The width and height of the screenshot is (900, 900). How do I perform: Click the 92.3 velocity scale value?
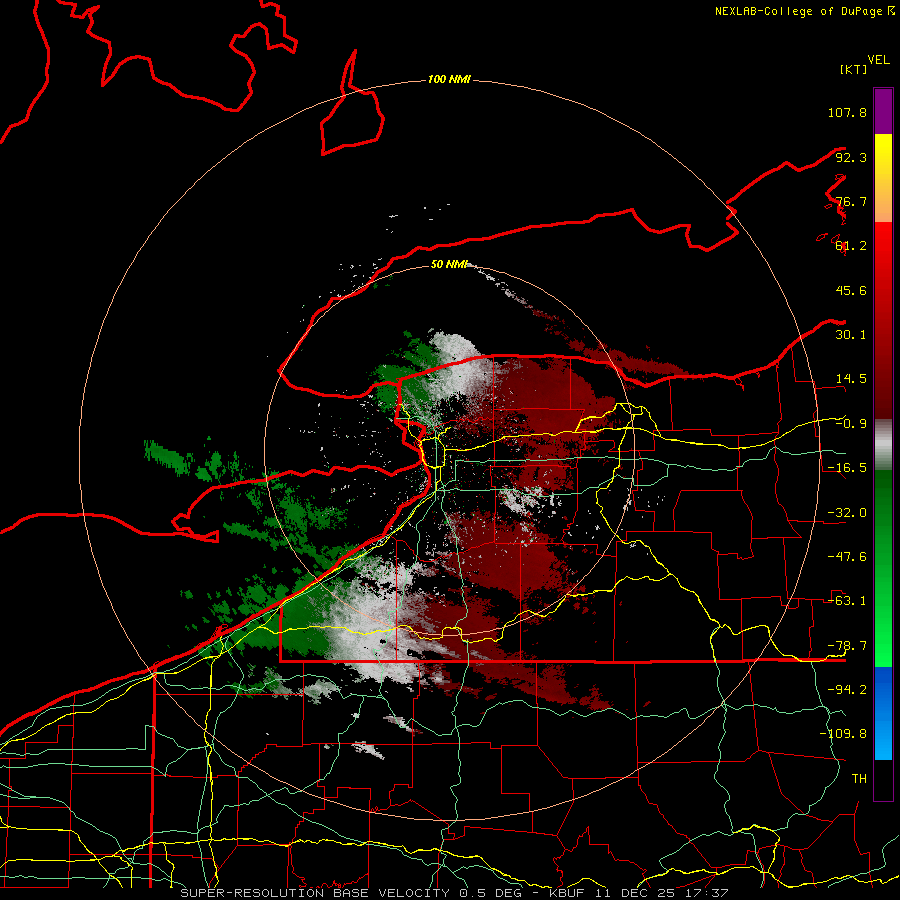851,157
